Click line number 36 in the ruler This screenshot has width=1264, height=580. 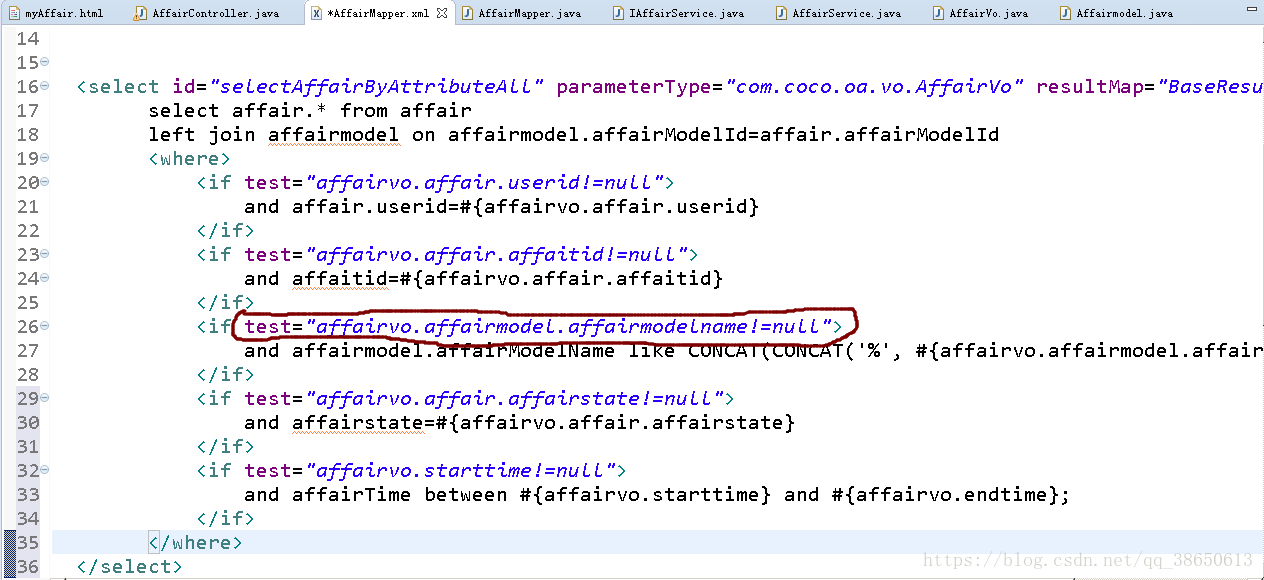(x=27, y=566)
